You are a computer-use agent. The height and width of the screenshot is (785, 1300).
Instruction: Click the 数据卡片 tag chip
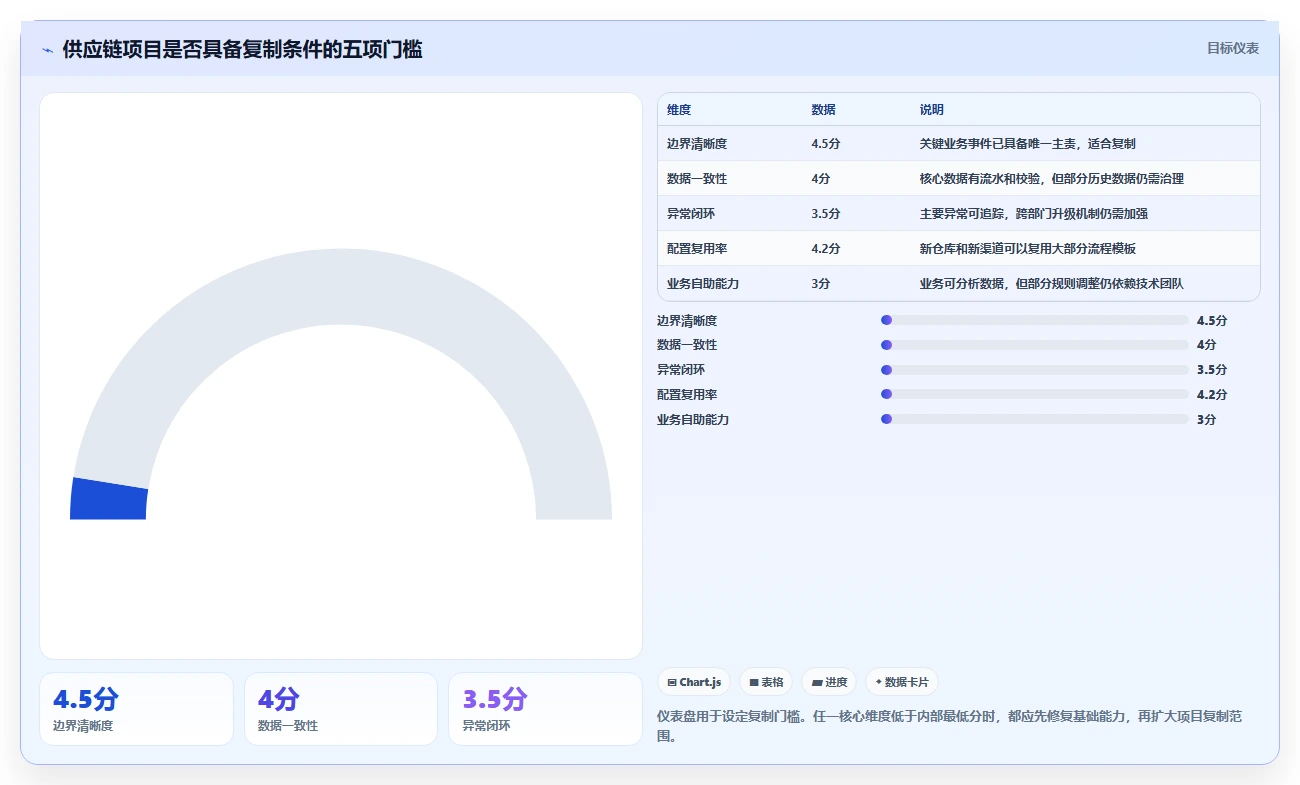pyautogui.click(x=902, y=682)
